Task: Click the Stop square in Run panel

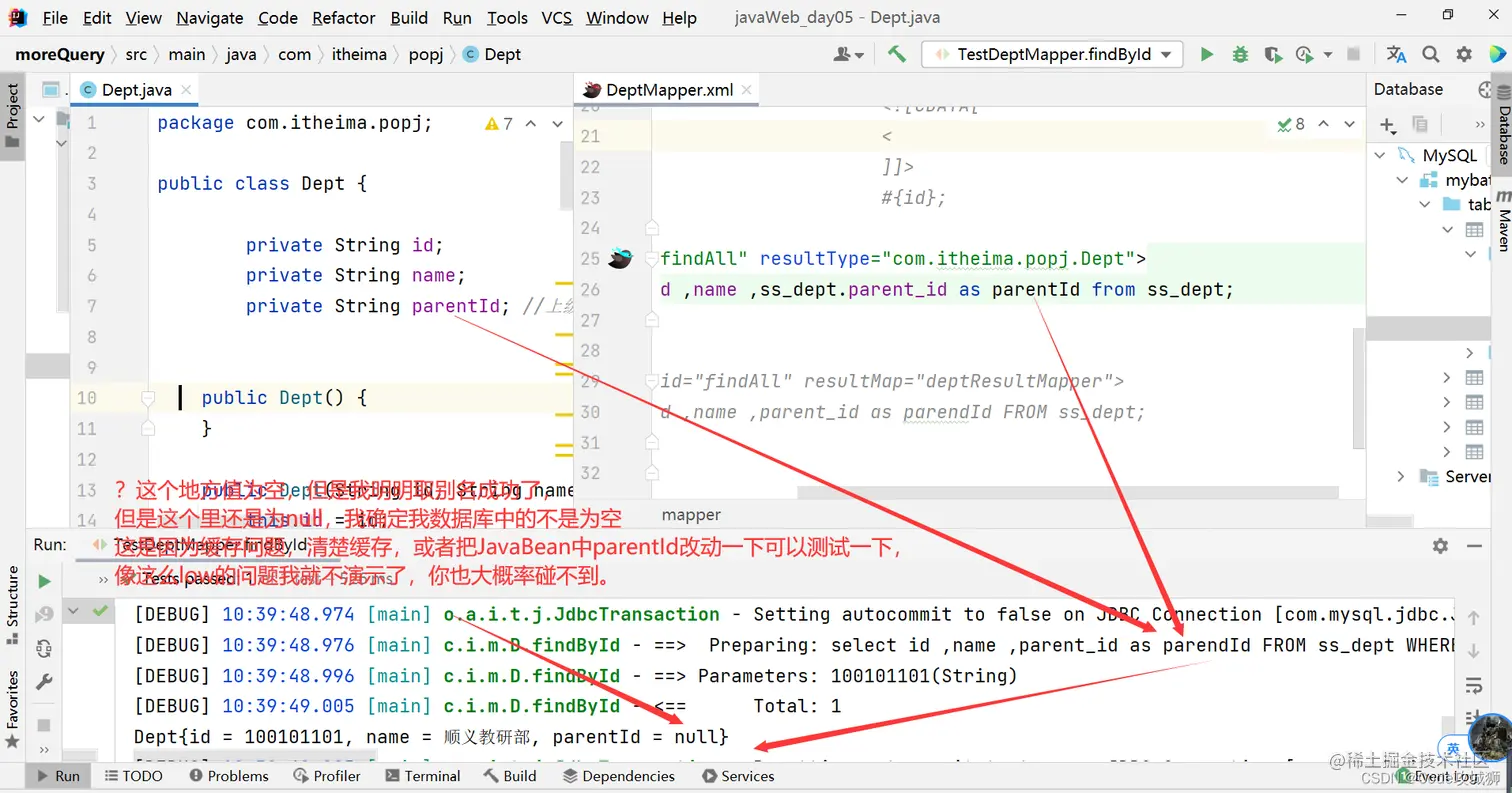Action: 44,724
